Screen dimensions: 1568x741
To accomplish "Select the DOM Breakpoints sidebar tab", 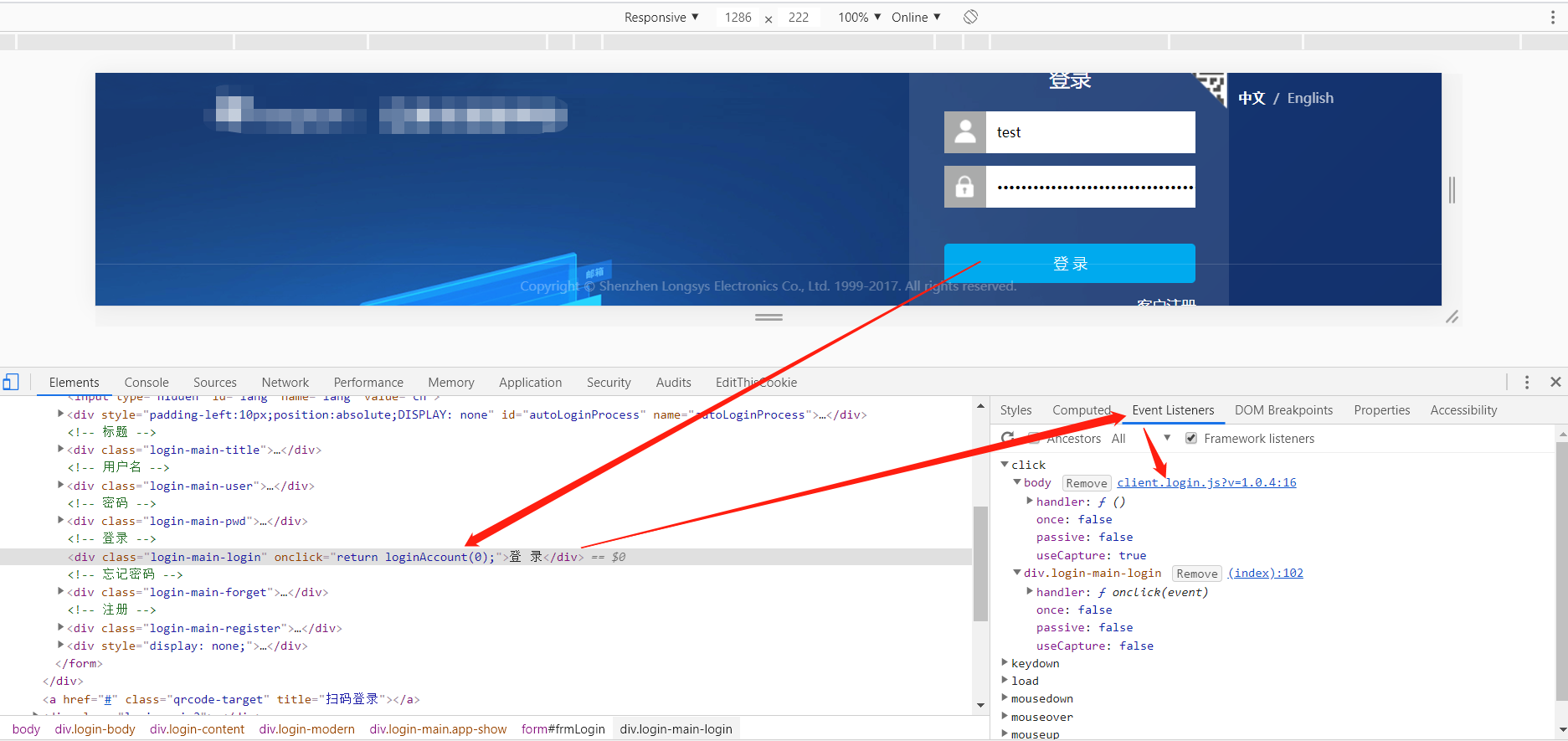I will [x=1283, y=410].
